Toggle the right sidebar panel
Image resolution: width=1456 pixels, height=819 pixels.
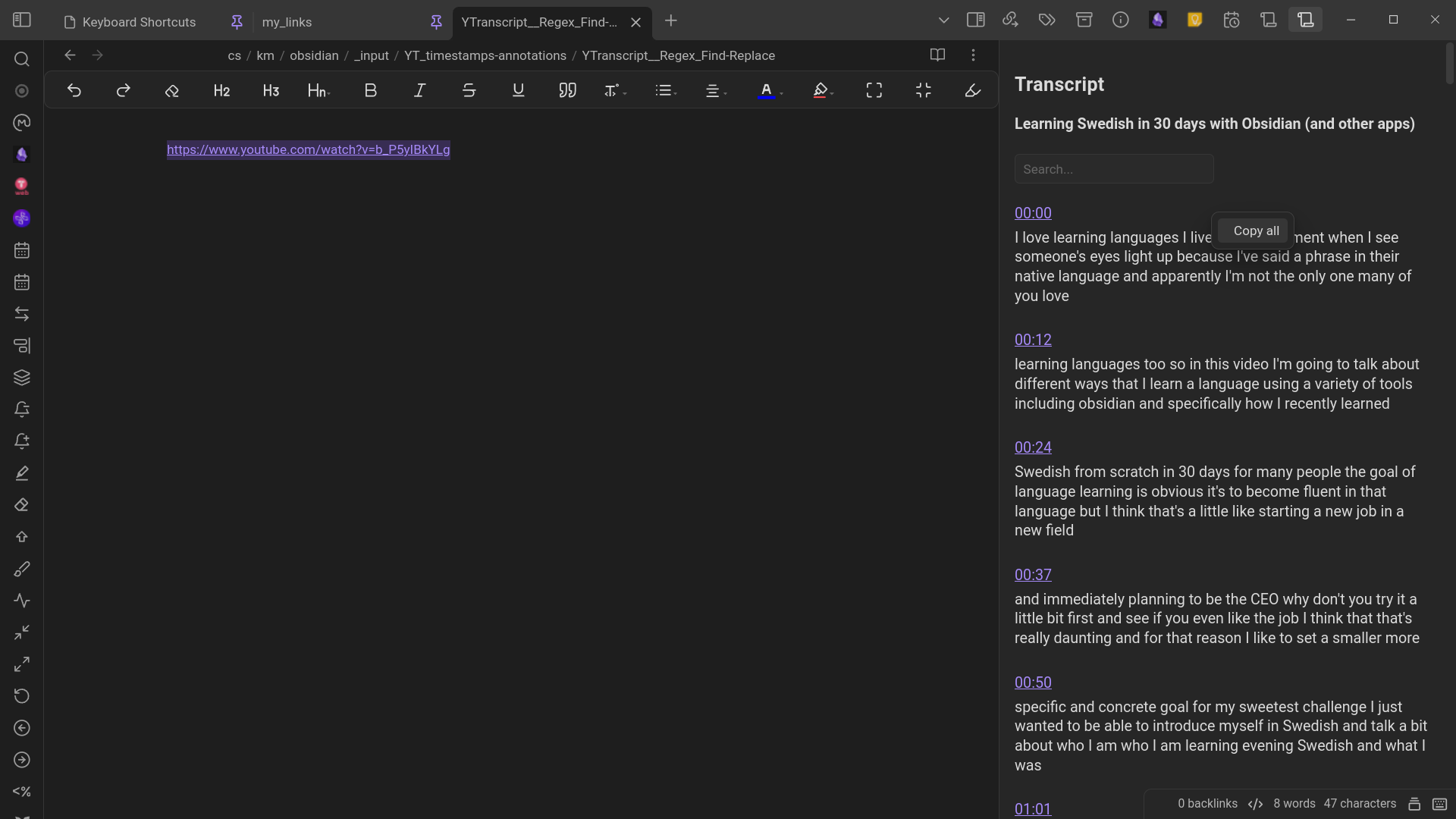point(975,20)
